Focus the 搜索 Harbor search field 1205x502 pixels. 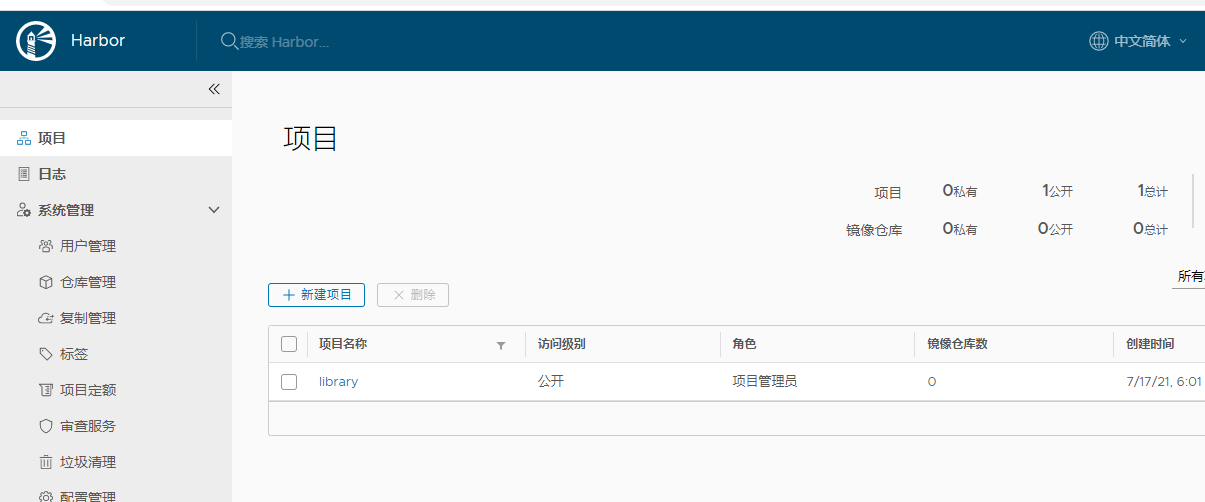point(284,42)
